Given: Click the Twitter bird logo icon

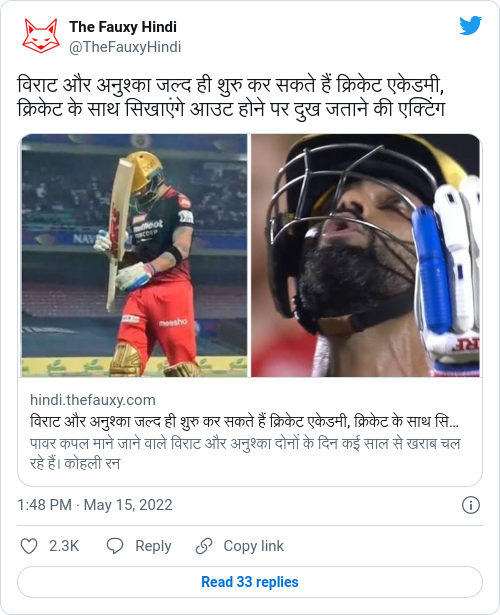Looking at the screenshot, I should 471,25.
